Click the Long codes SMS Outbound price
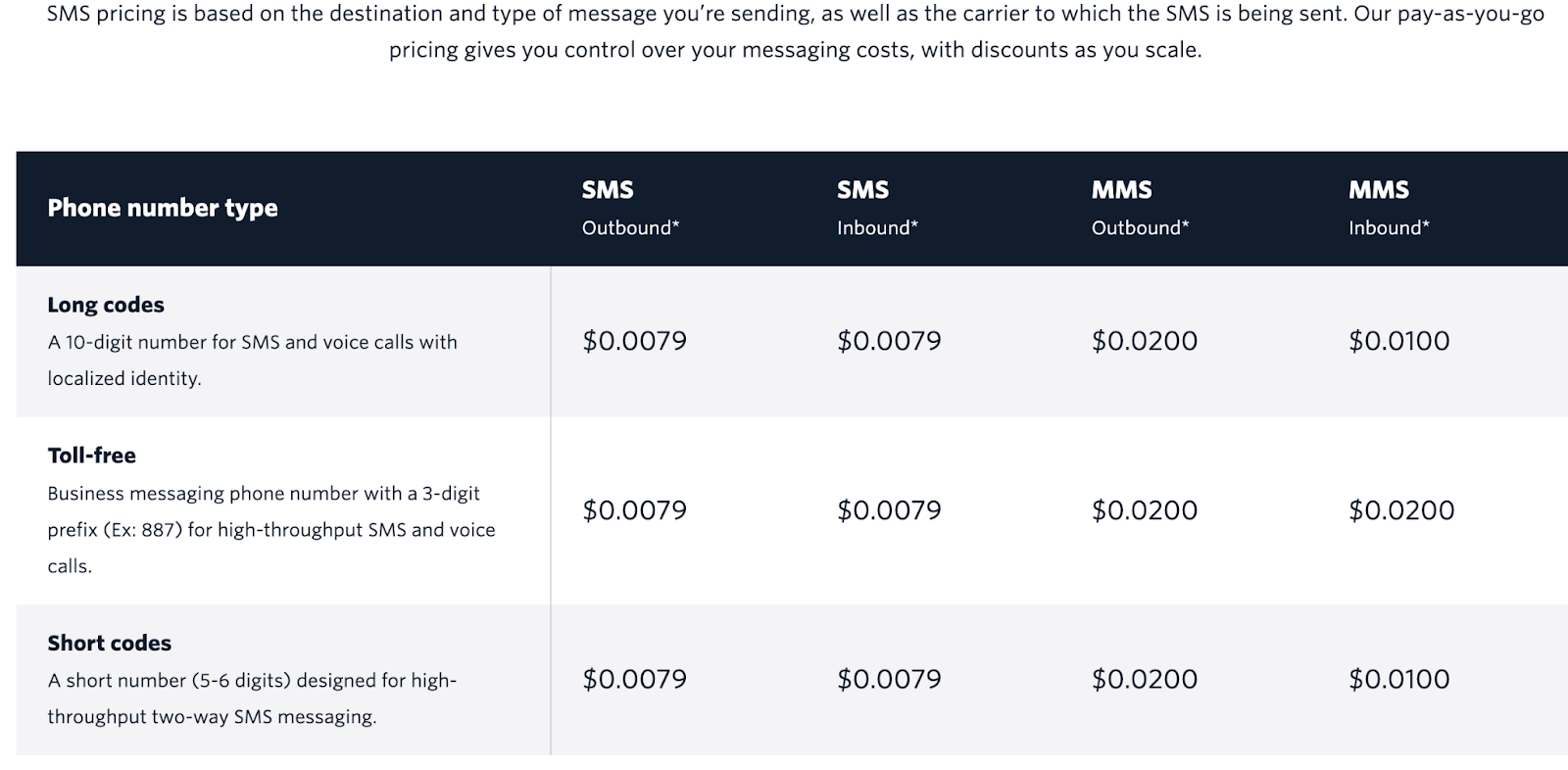1568x770 pixels. (634, 341)
